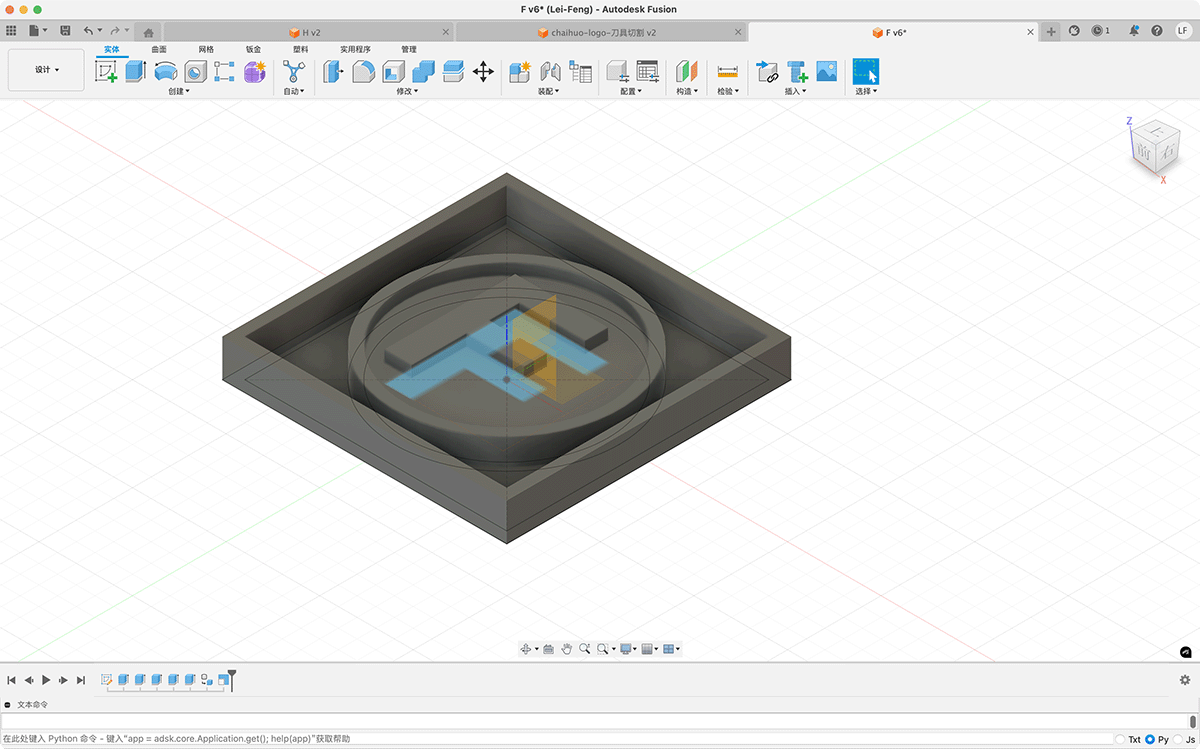Select the 实体 ribbon tab
Image resolution: width=1200 pixels, height=749 pixels.
pos(112,49)
